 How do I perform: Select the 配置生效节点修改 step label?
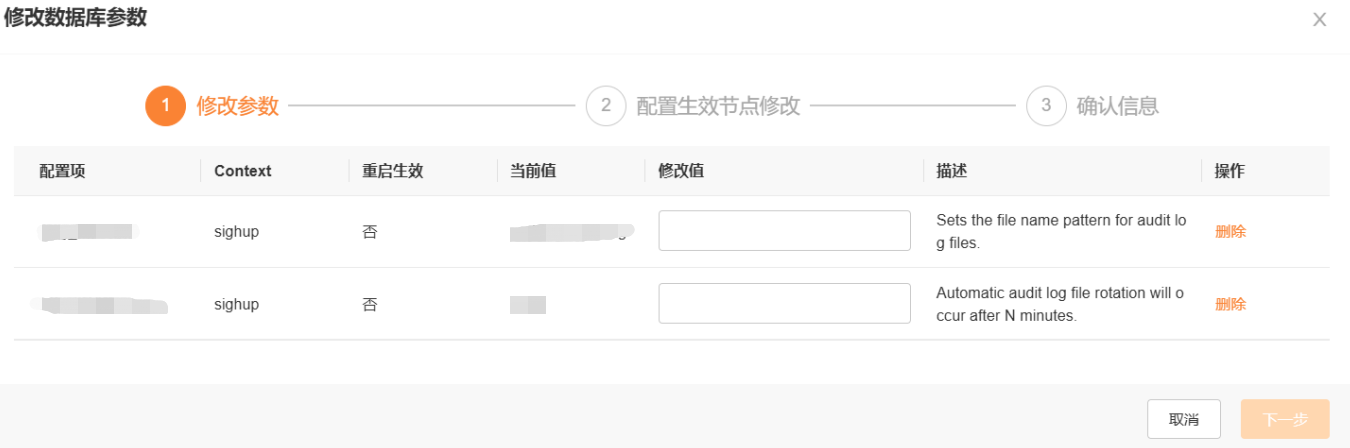point(719,106)
